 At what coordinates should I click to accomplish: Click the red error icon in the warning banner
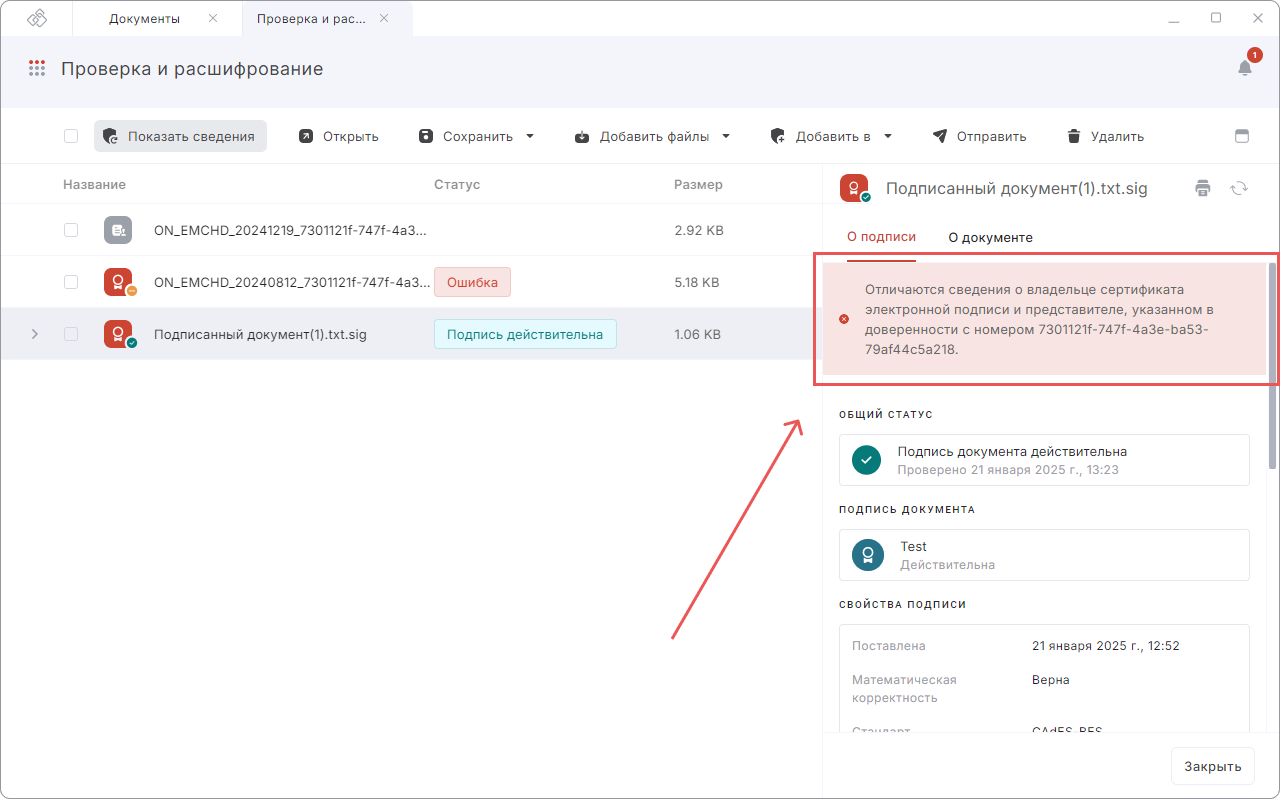[x=844, y=319]
